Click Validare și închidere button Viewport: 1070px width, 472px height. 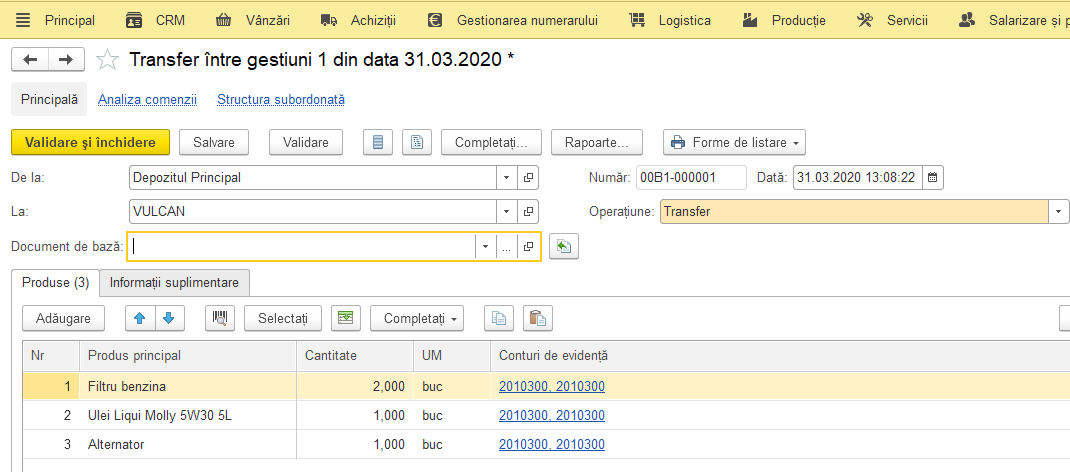pos(90,143)
